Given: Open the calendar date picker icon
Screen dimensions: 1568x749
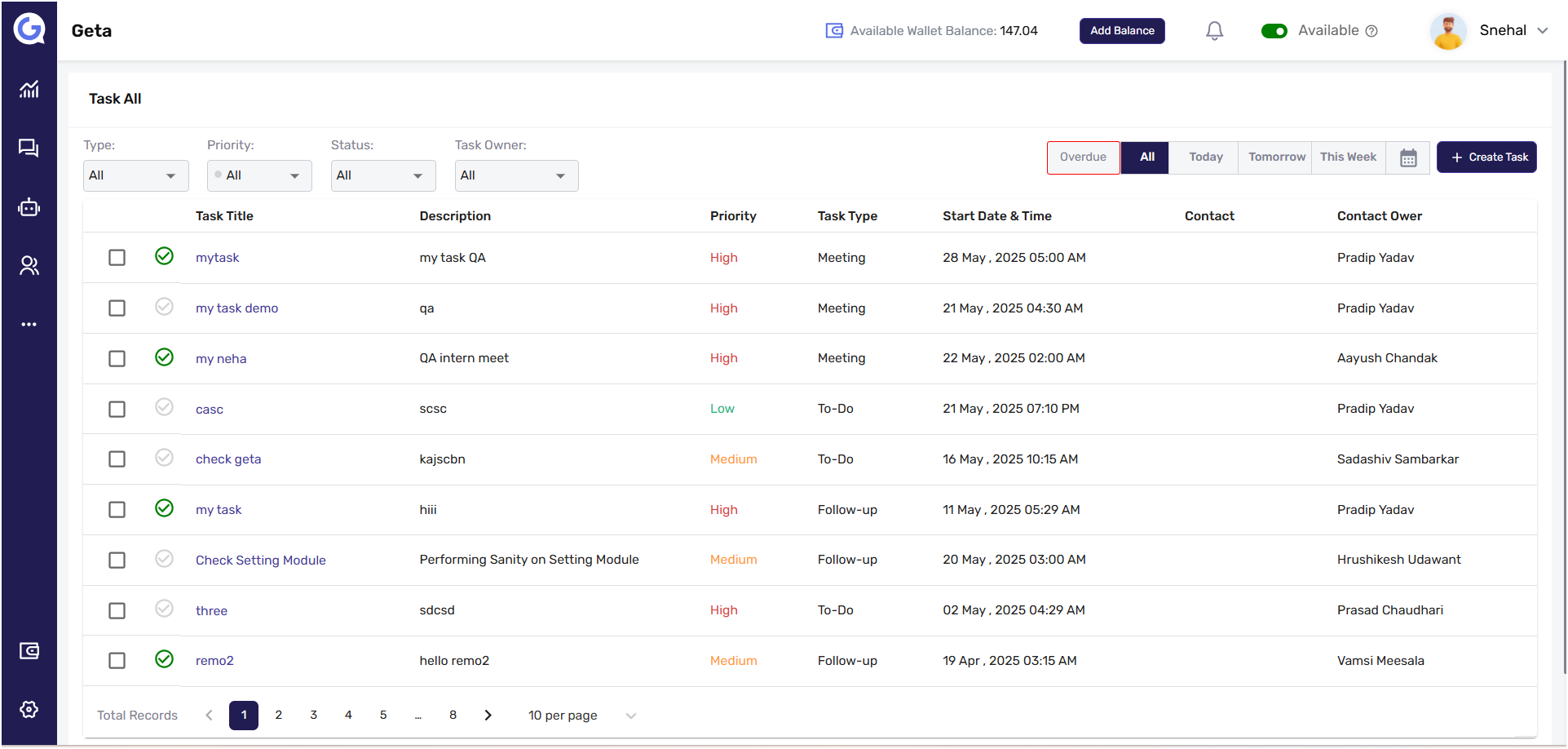Looking at the screenshot, I should [x=1408, y=157].
